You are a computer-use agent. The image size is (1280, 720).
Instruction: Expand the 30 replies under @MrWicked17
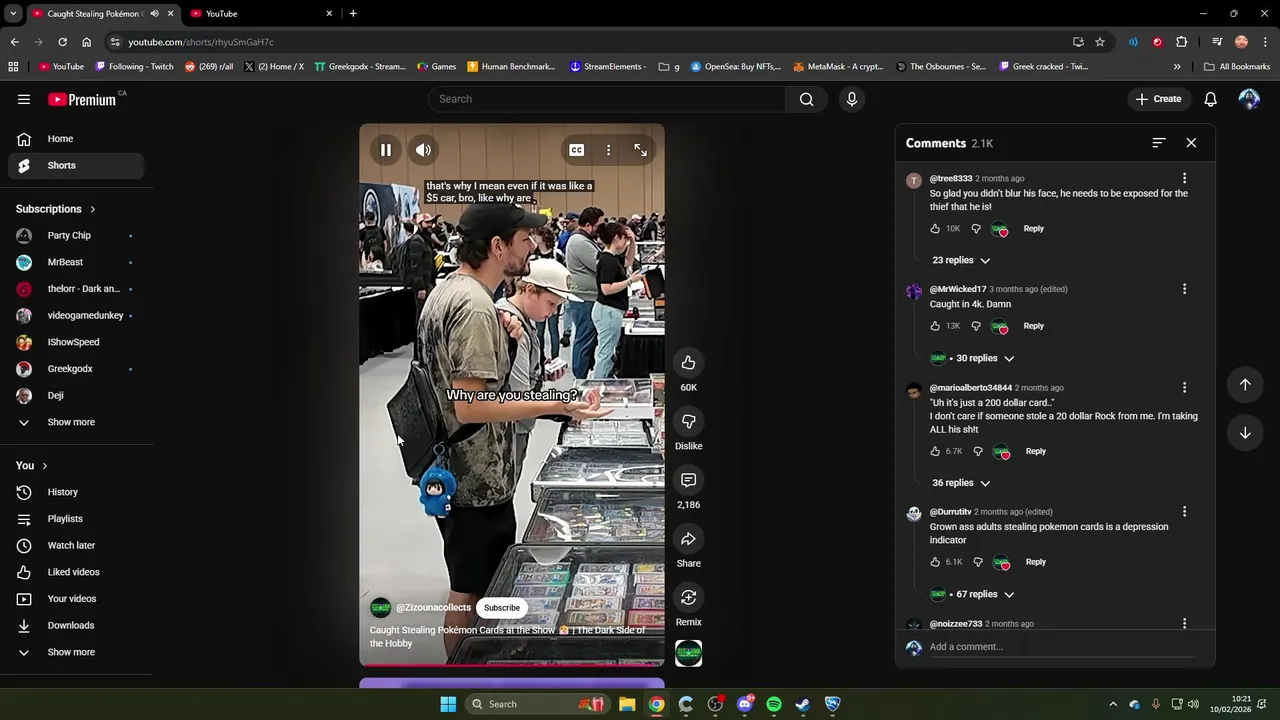tap(985, 358)
